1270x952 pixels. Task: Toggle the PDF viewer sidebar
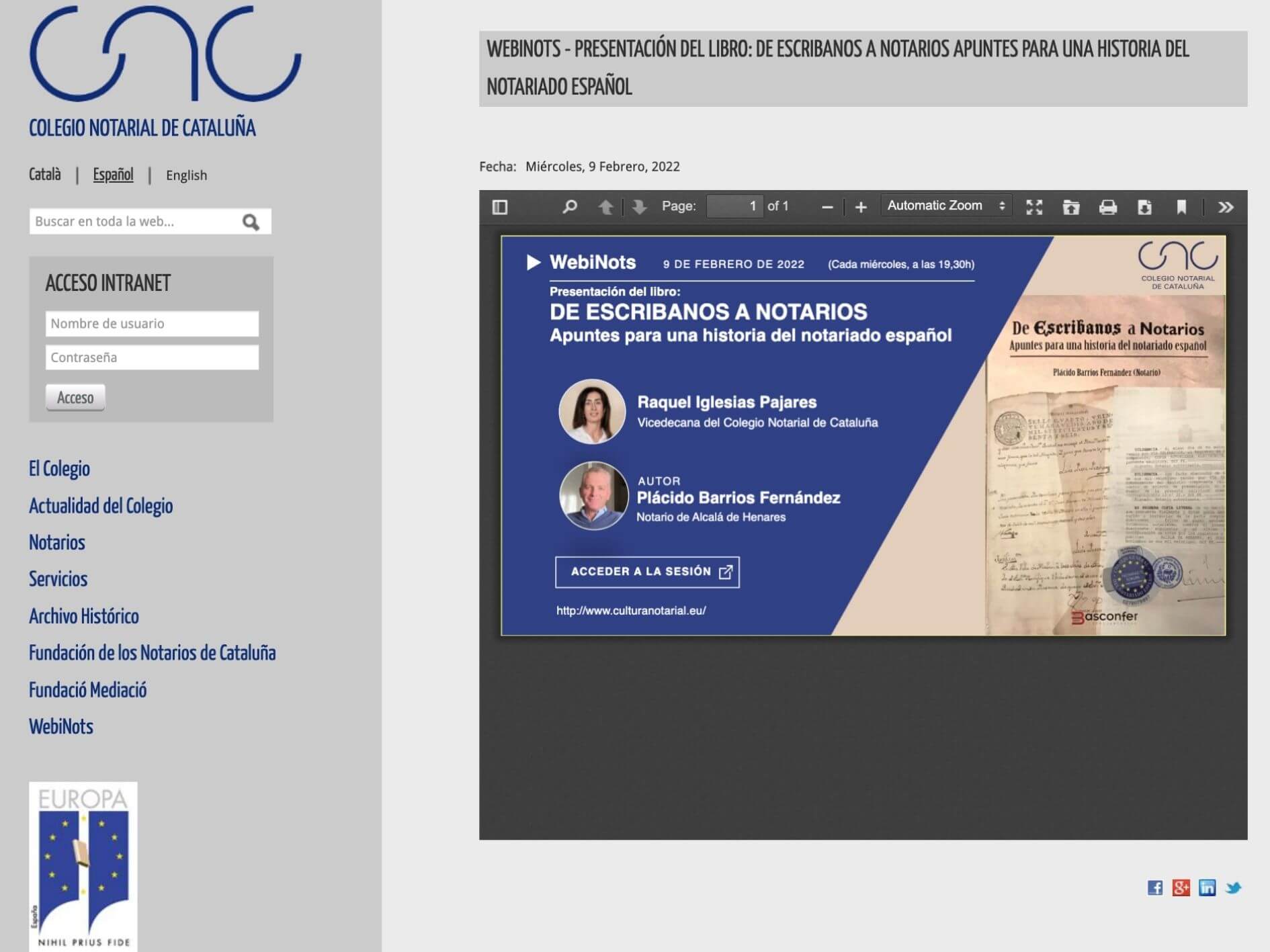(500, 207)
